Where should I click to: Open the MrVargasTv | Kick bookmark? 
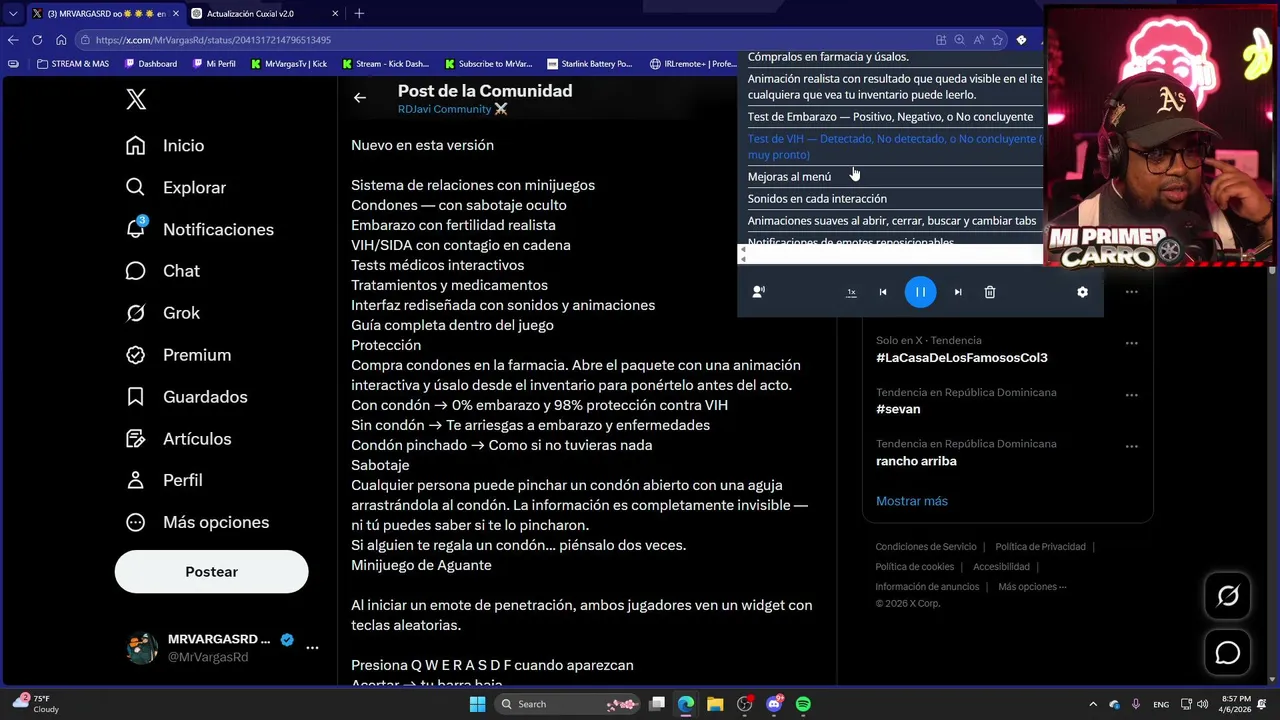click(x=289, y=64)
